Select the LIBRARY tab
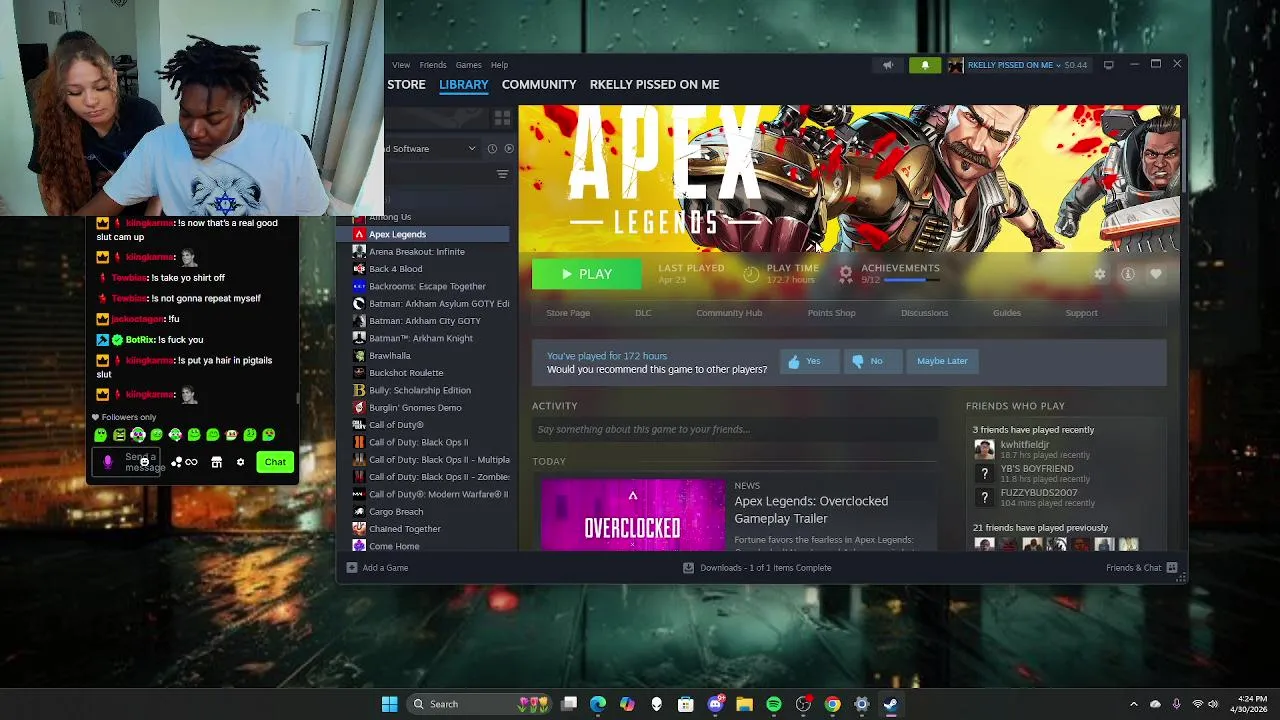This screenshot has width=1280, height=720. pos(464,84)
